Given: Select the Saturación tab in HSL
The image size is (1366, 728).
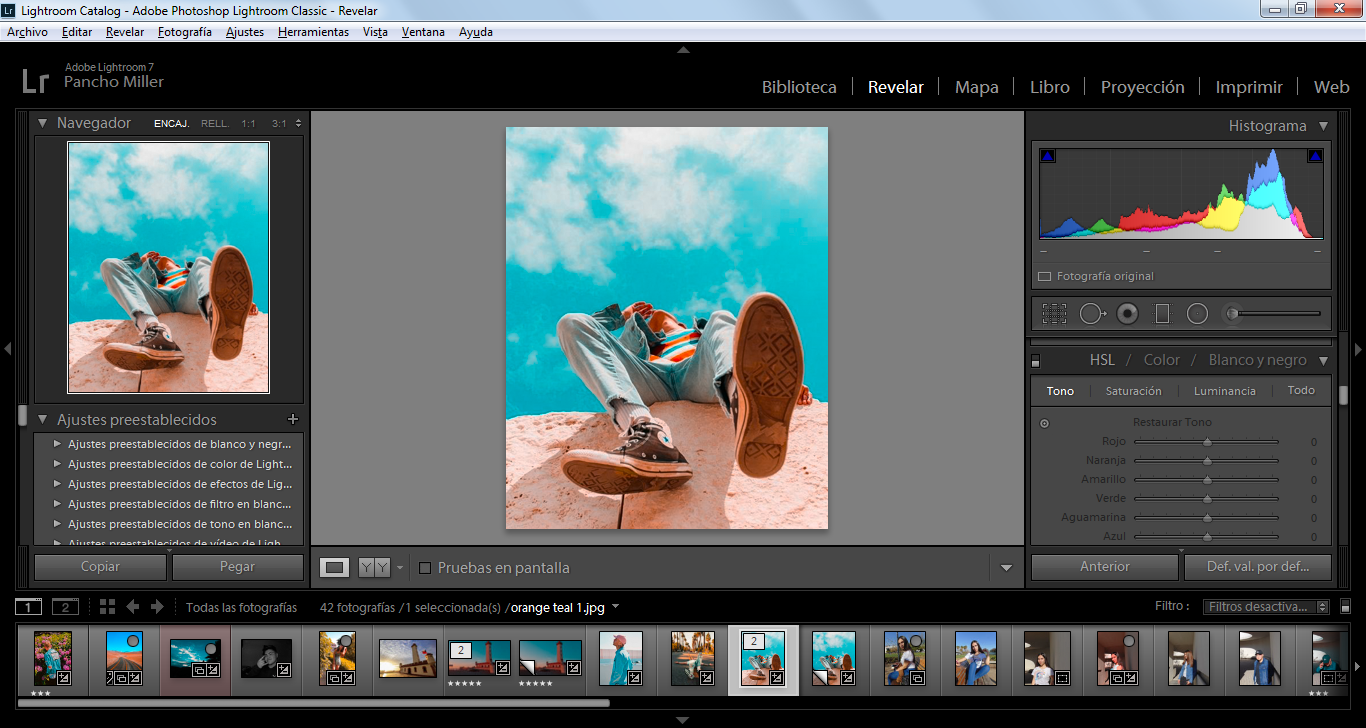Looking at the screenshot, I should [x=1133, y=391].
